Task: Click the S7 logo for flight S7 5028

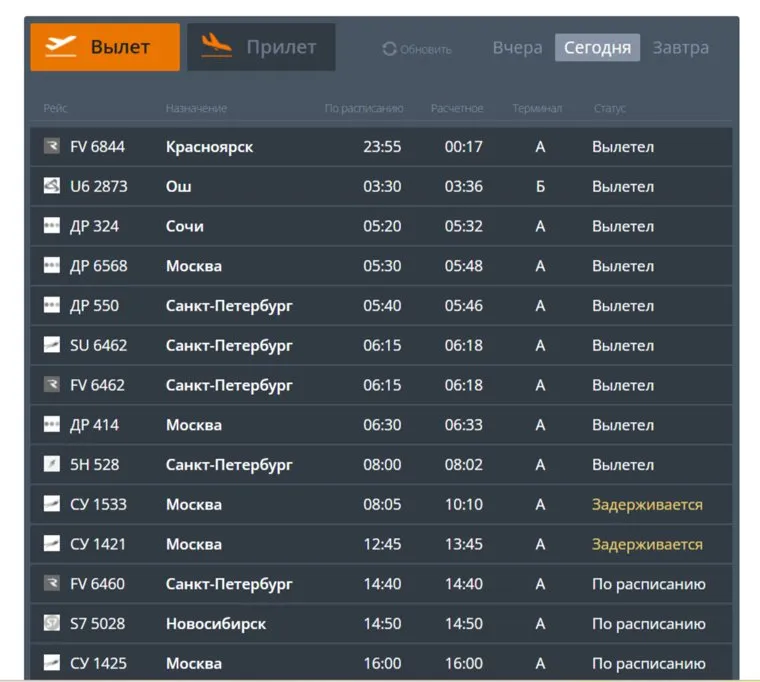Action: click(52, 623)
